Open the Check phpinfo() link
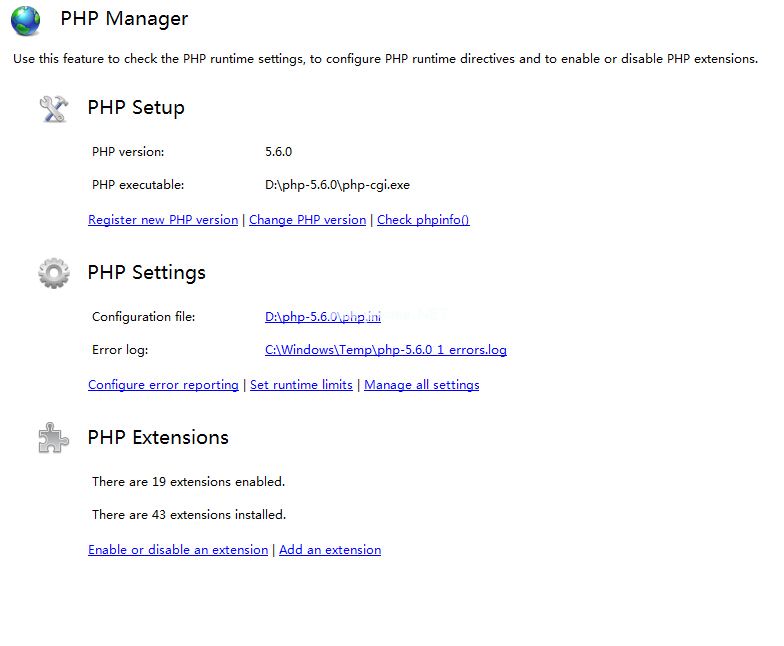The height and width of the screenshot is (646, 784). (x=423, y=220)
